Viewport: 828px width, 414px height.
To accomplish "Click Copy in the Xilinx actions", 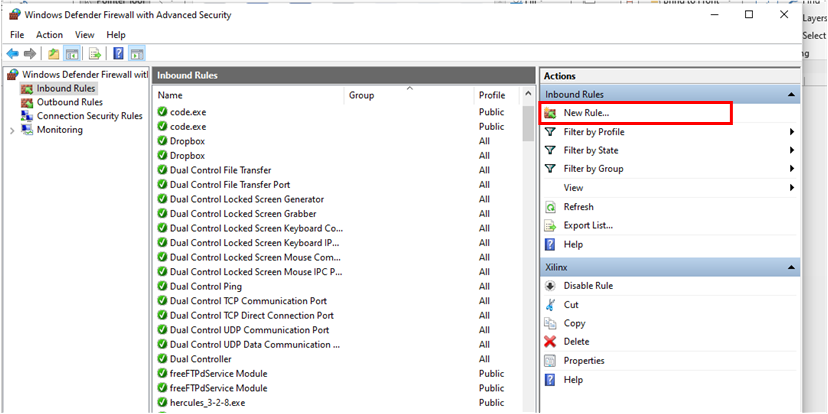I will click(574, 323).
